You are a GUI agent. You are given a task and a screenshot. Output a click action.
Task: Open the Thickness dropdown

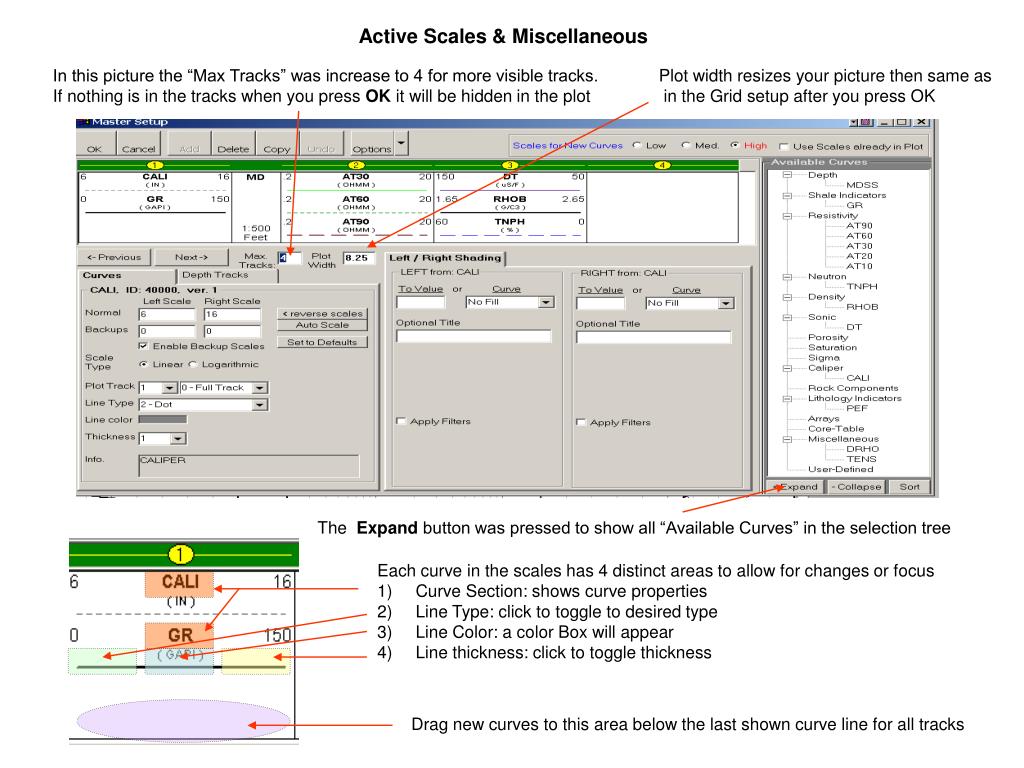(179, 439)
